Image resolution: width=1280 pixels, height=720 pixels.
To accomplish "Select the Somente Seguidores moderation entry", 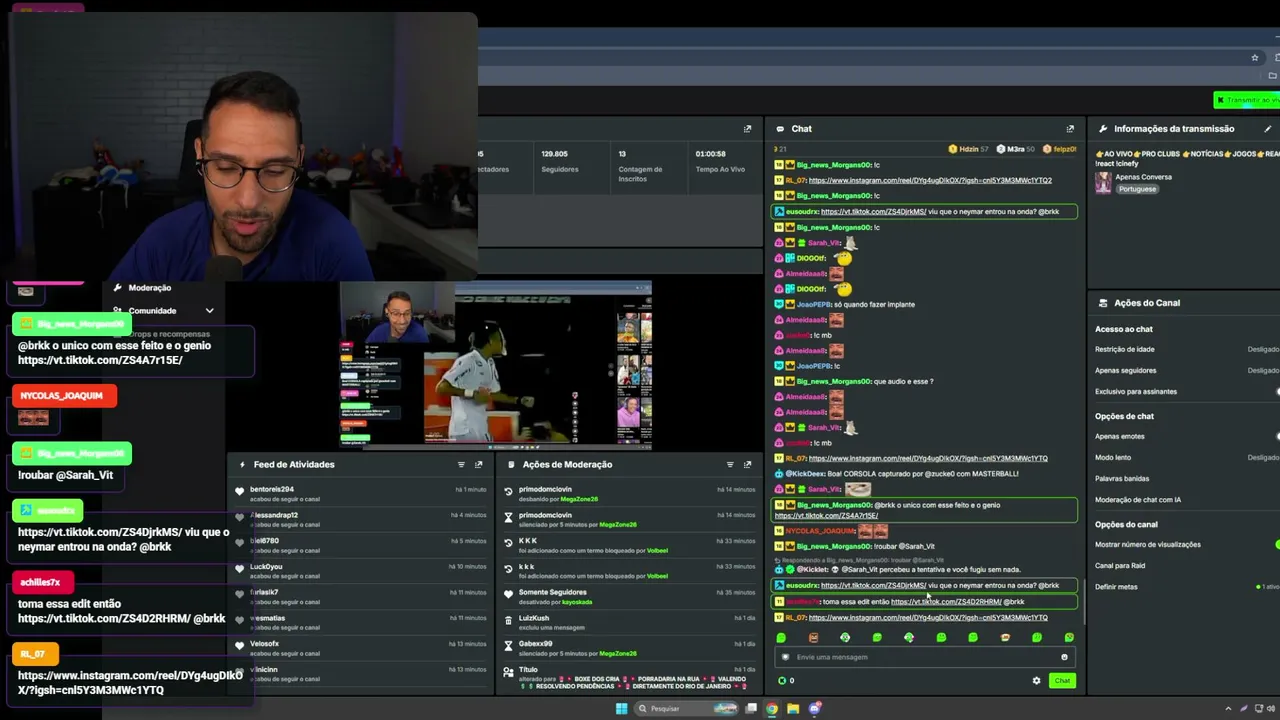I will [630, 597].
